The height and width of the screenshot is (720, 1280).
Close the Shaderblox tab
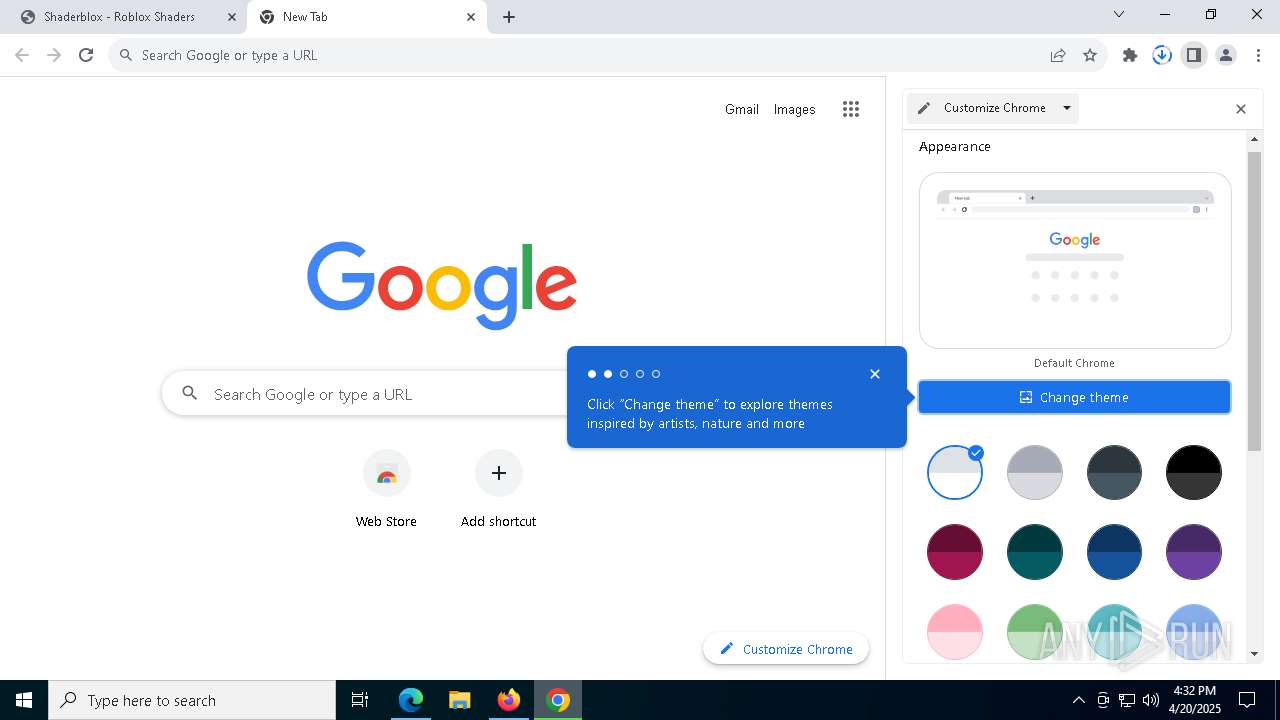tap(232, 17)
